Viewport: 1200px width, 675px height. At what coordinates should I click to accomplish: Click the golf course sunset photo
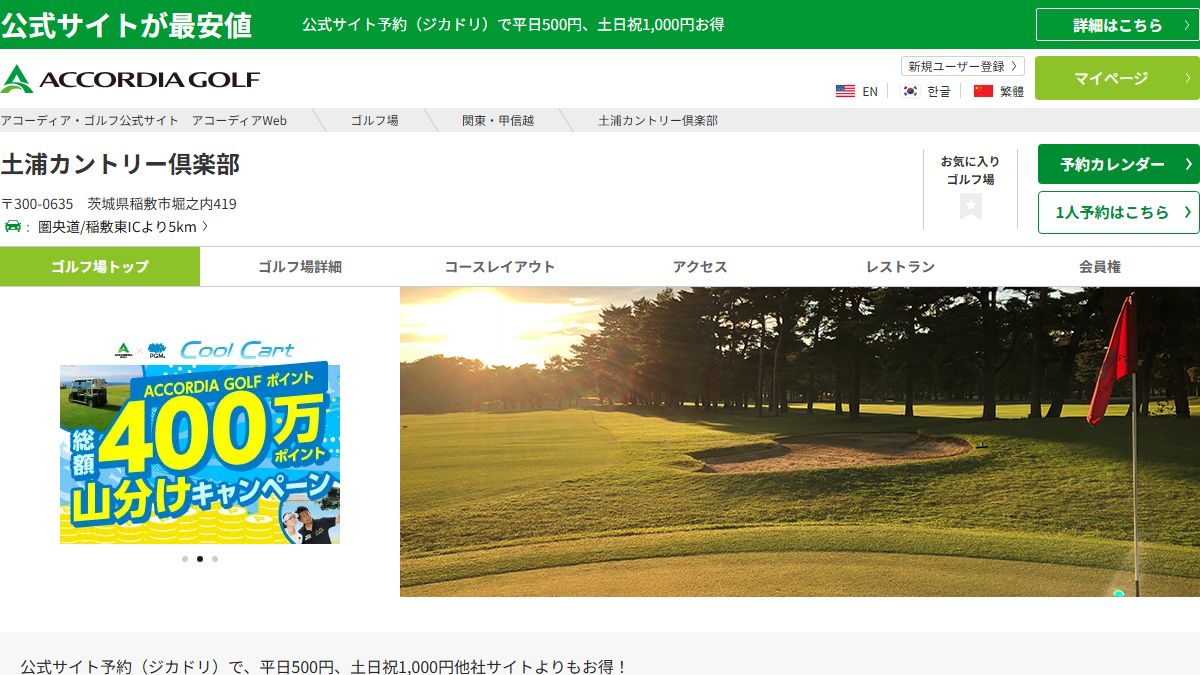[800, 442]
